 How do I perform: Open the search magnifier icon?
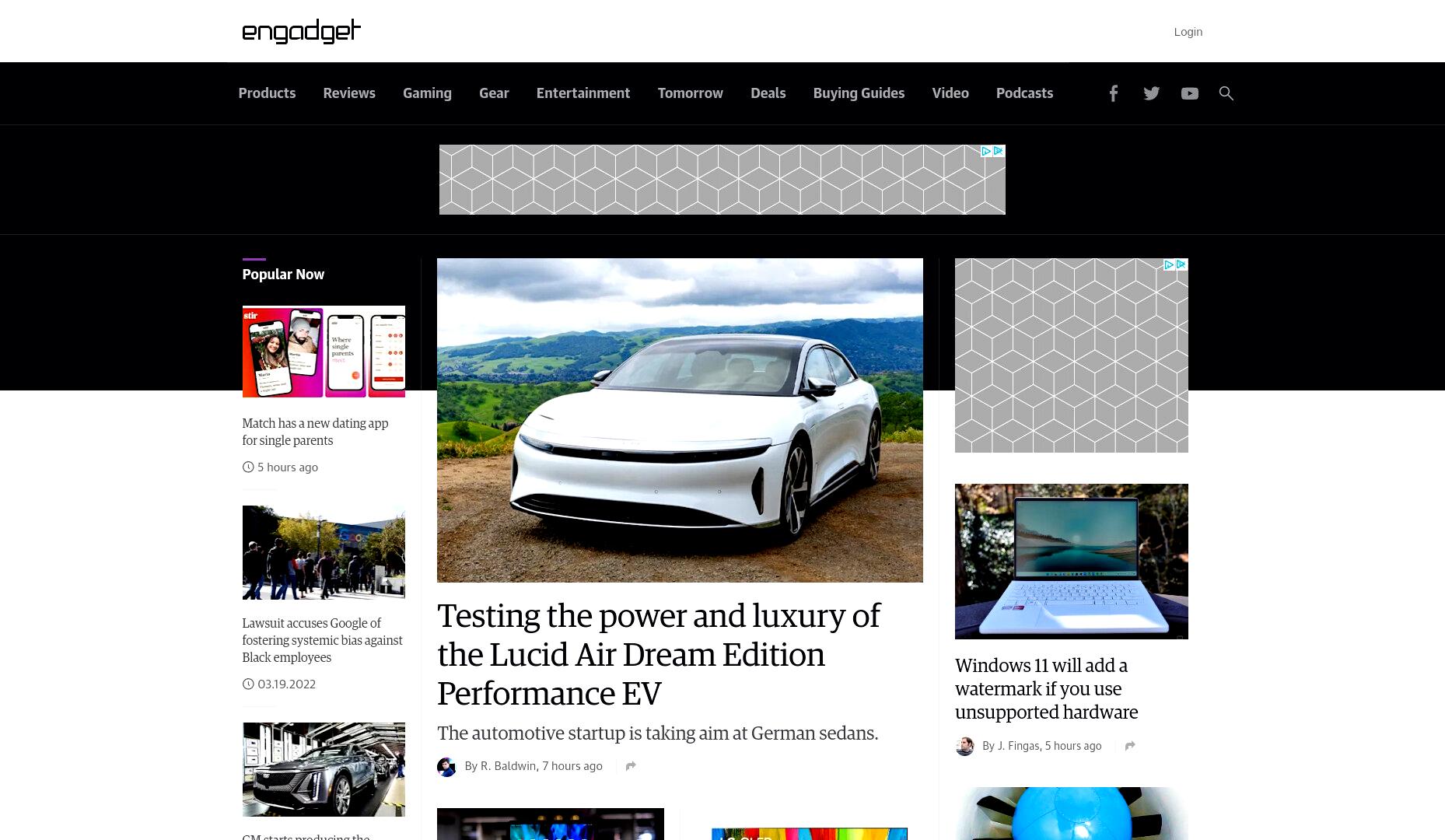pyautogui.click(x=1226, y=93)
